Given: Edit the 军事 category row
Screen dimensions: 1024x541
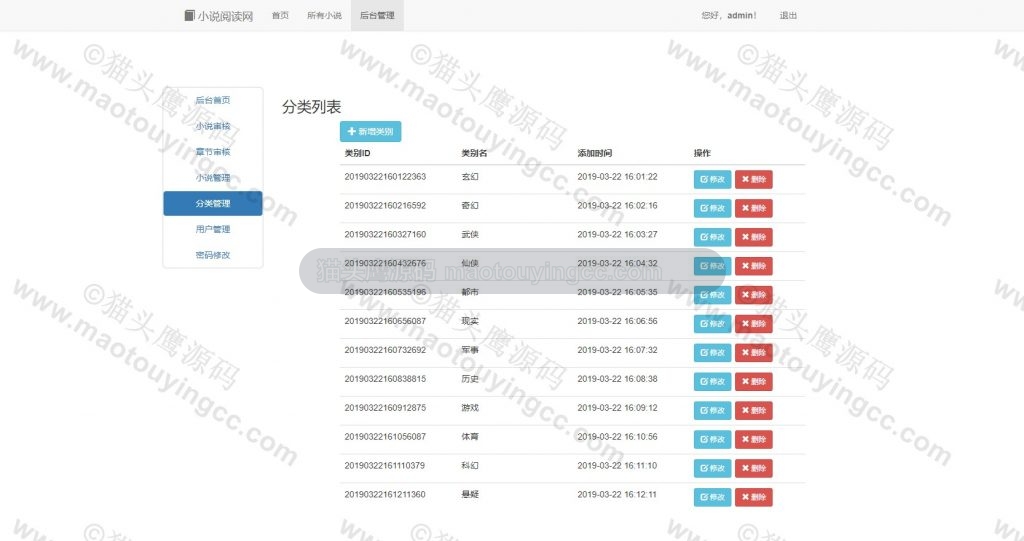Looking at the screenshot, I should pyautogui.click(x=712, y=353).
